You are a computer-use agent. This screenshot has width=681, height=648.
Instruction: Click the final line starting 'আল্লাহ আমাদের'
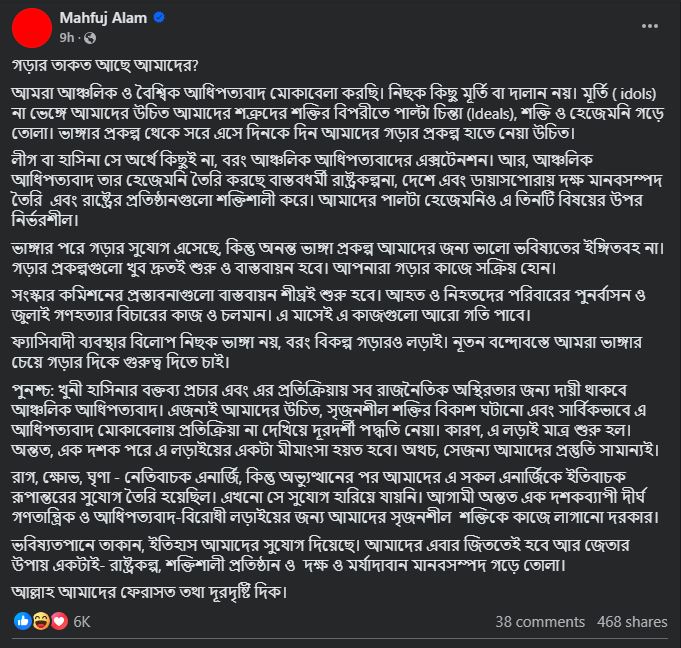coord(150,592)
